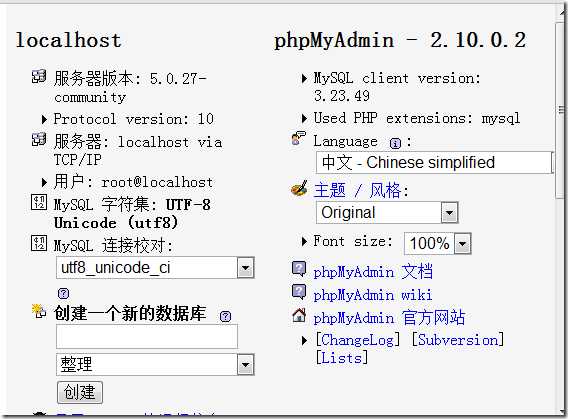Click the arrow bullet before 用户: root@localhost
Viewport: 568px width, 419px height.
(44, 182)
